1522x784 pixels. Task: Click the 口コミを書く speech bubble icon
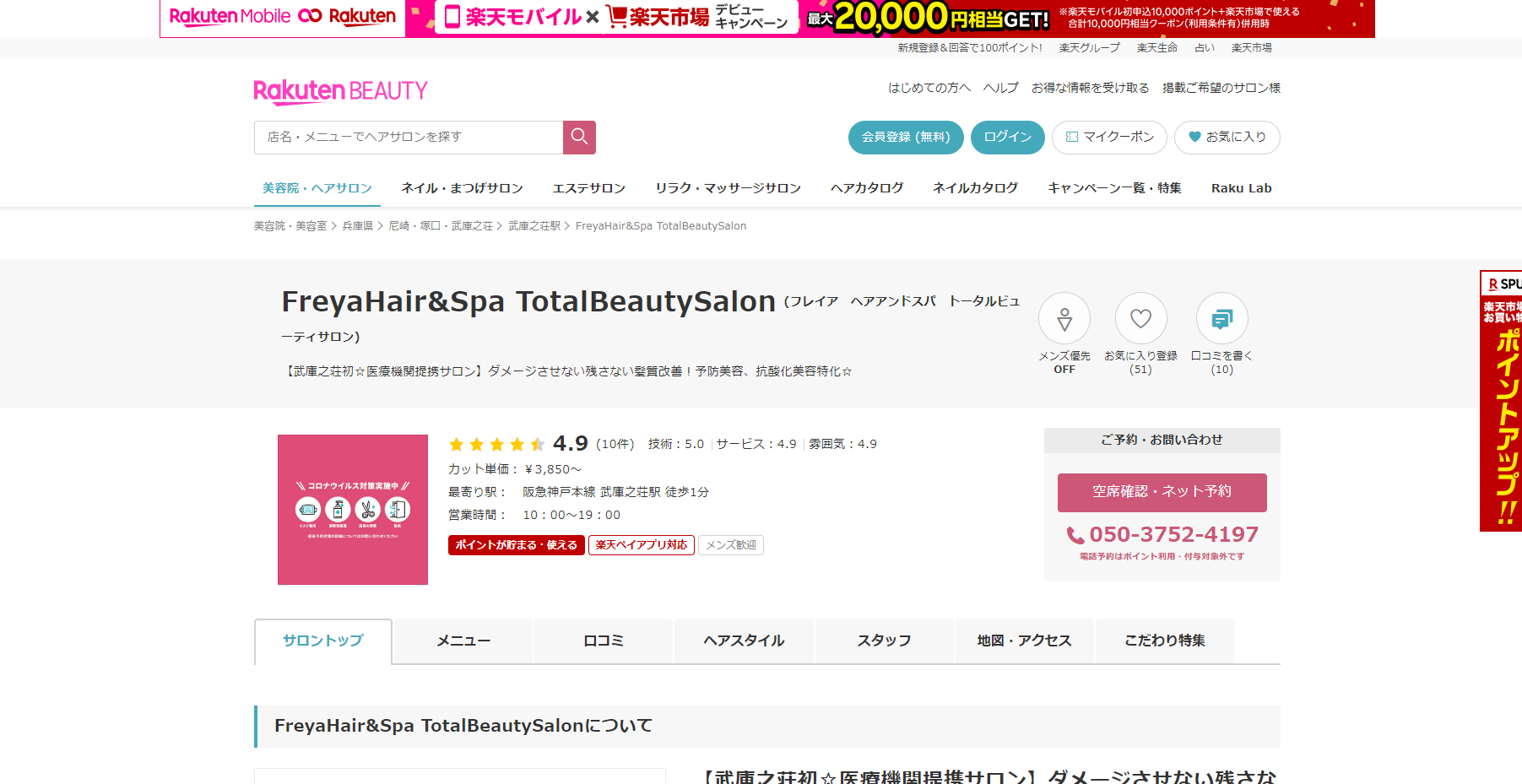point(1221,318)
